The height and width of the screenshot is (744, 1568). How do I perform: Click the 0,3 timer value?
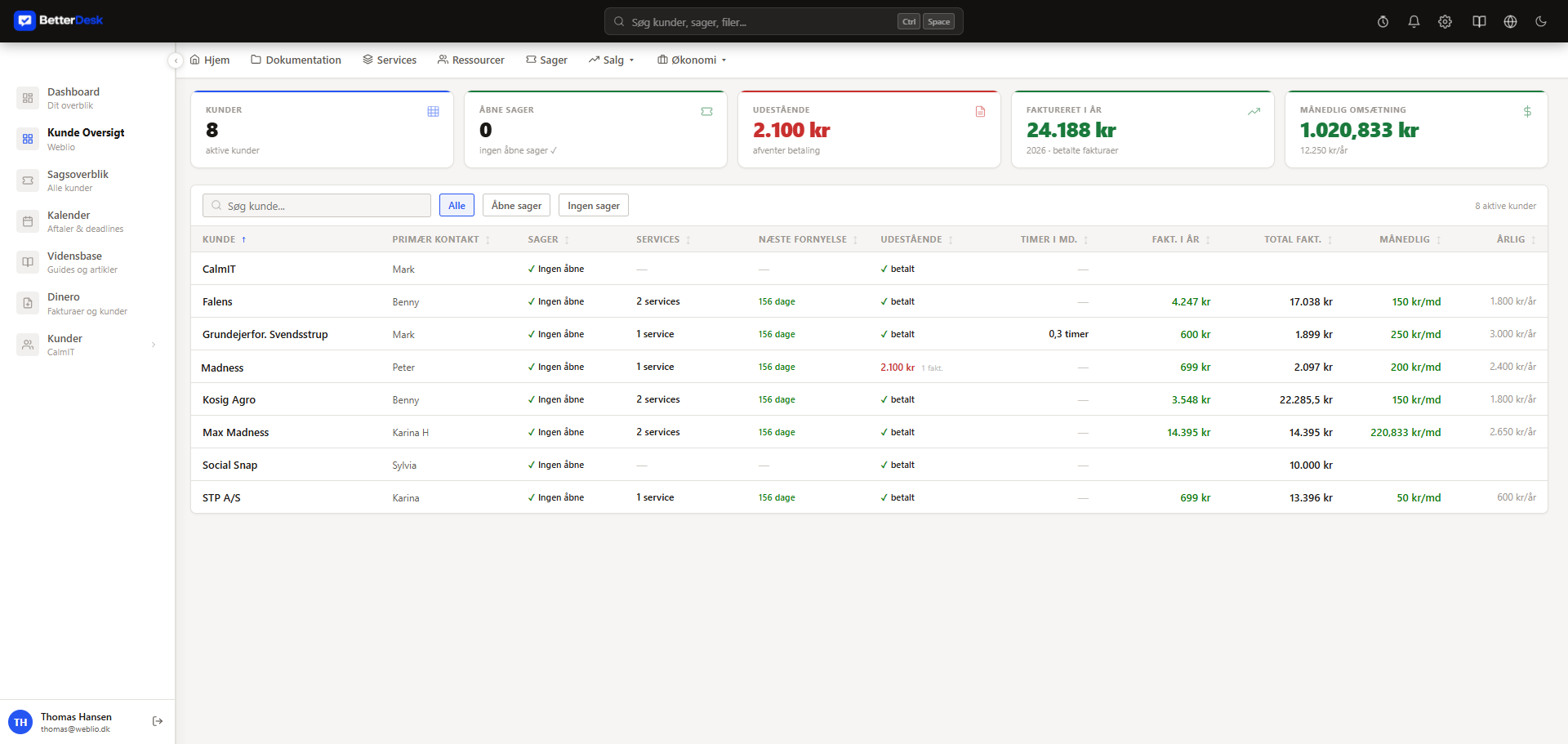tap(1068, 334)
